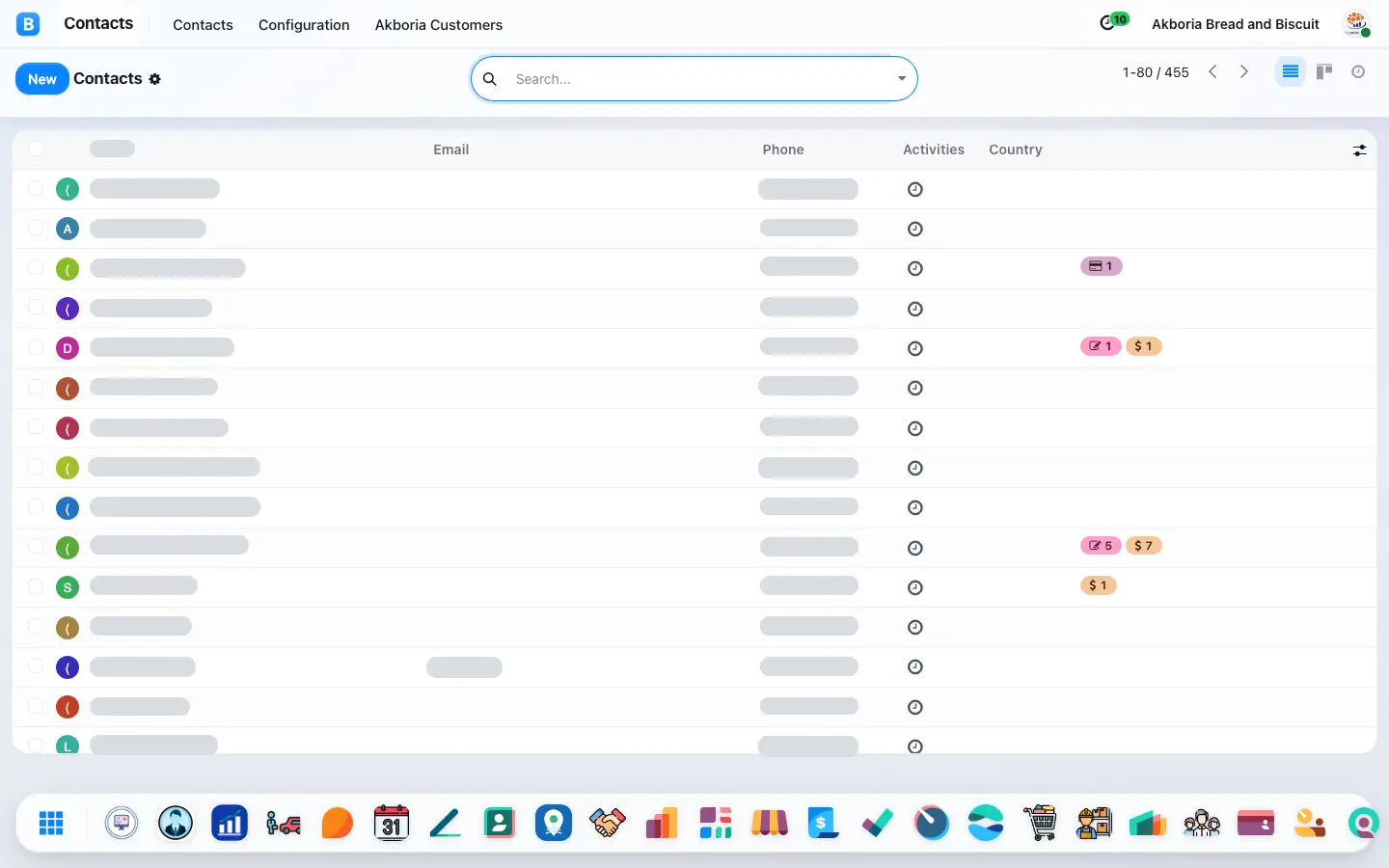This screenshot has height=868, width=1389.
Task: Open the apps grid launcher in the dock
Action: 51,824
